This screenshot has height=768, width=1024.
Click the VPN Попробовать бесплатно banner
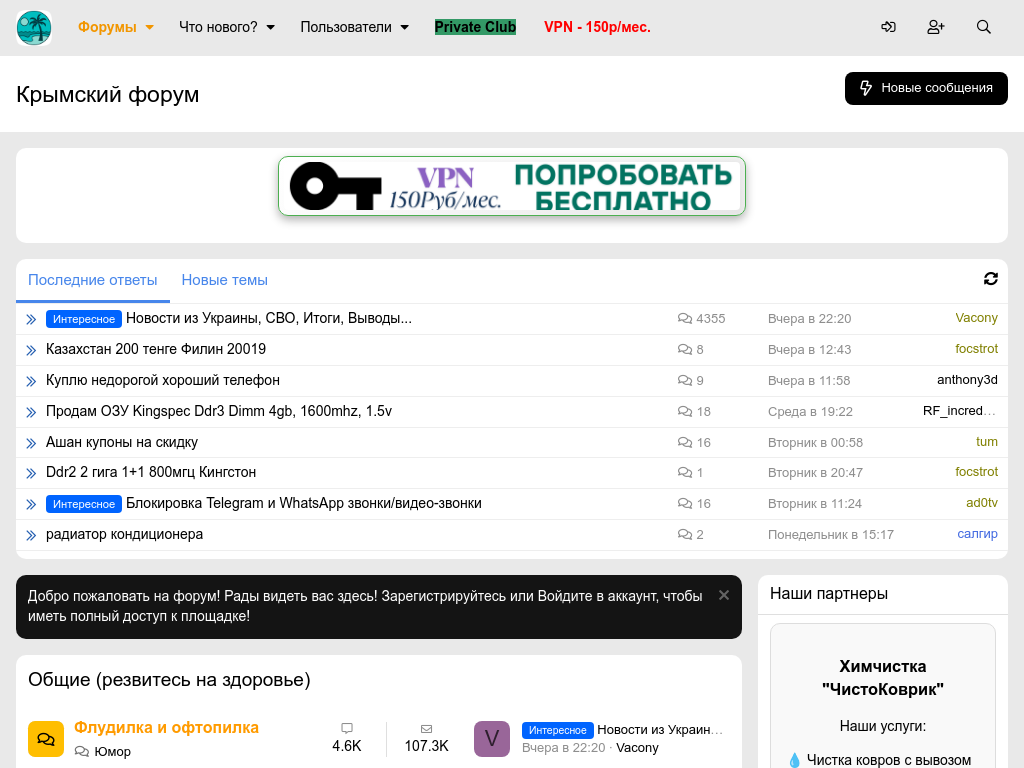pyautogui.click(x=512, y=186)
